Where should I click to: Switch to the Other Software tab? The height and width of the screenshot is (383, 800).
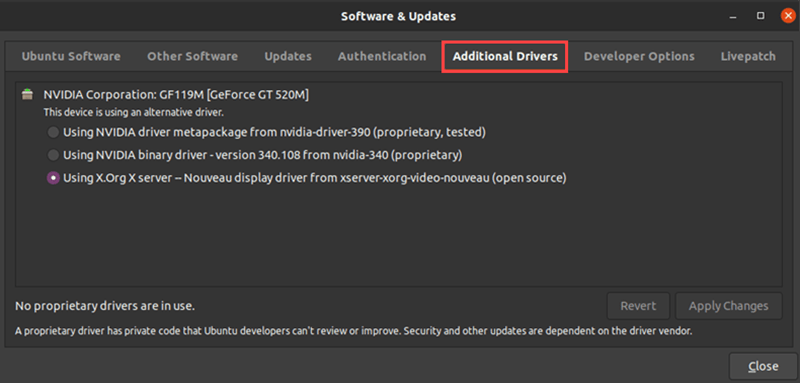pyautogui.click(x=192, y=56)
